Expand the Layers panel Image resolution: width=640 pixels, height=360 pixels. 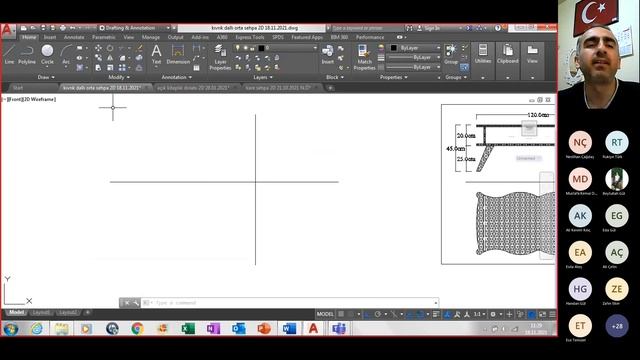click(x=262, y=77)
